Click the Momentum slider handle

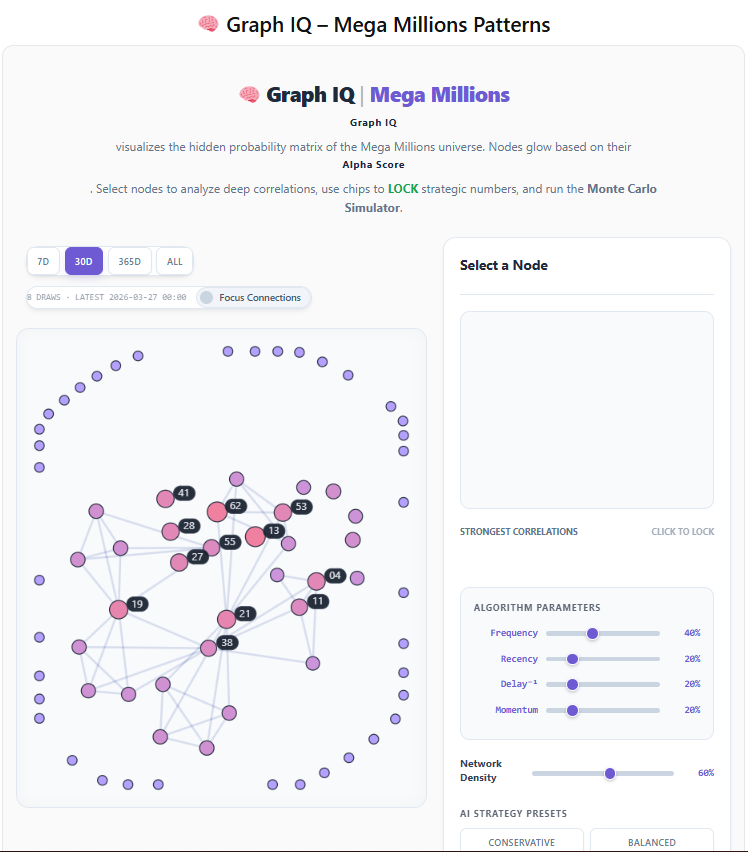coord(572,710)
